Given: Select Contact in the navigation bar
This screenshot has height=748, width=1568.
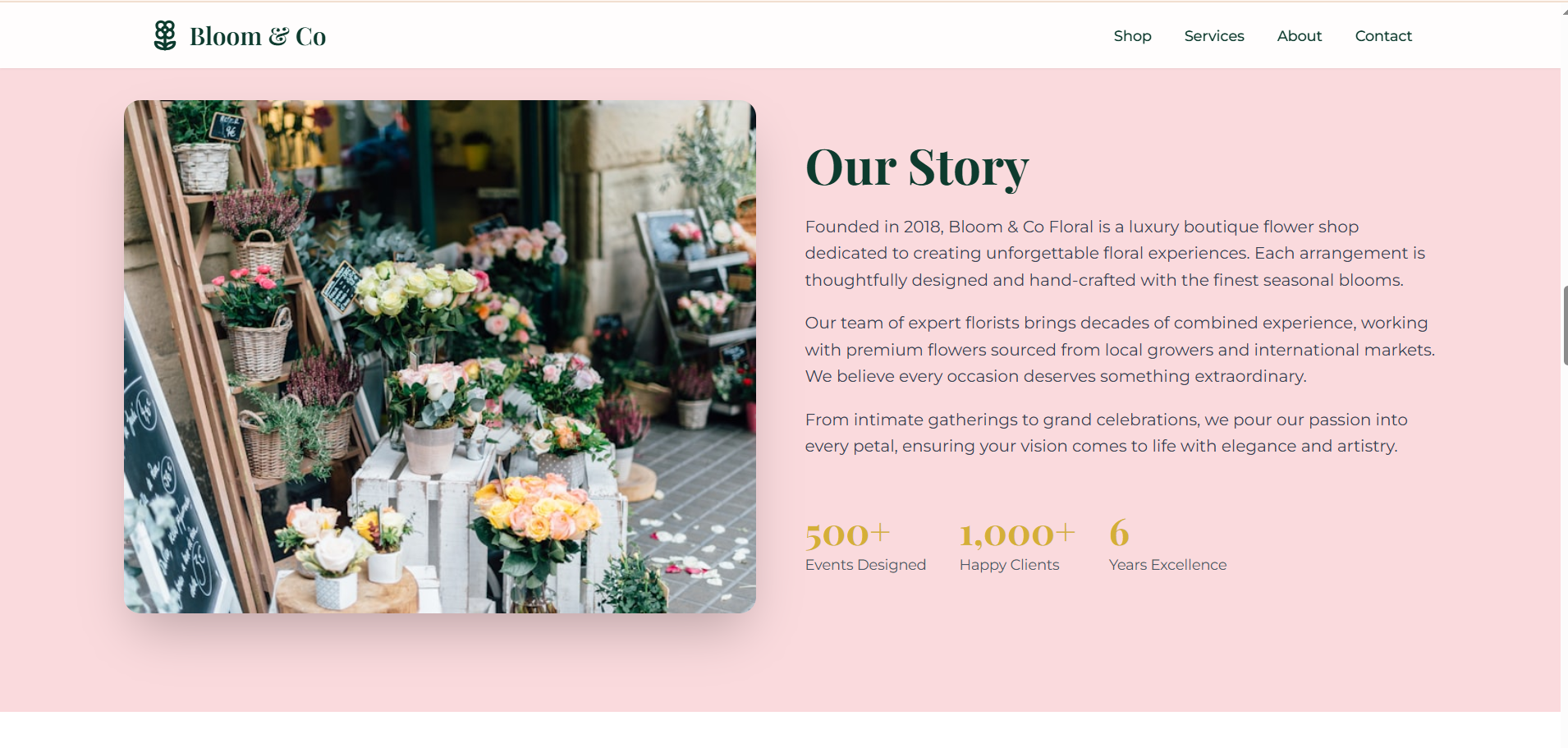Looking at the screenshot, I should point(1383,36).
